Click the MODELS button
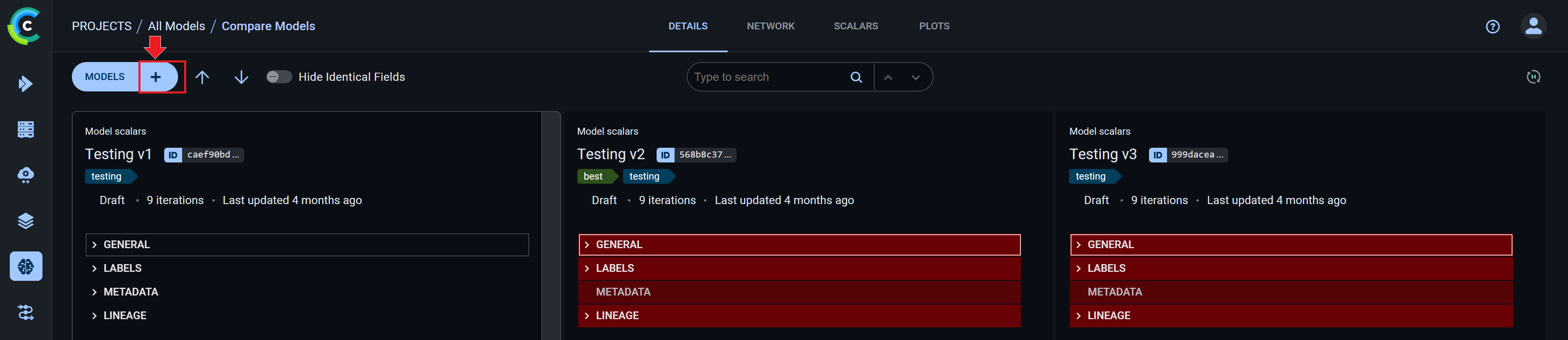Viewport: 1568px width, 340px height. click(x=105, y=77)
